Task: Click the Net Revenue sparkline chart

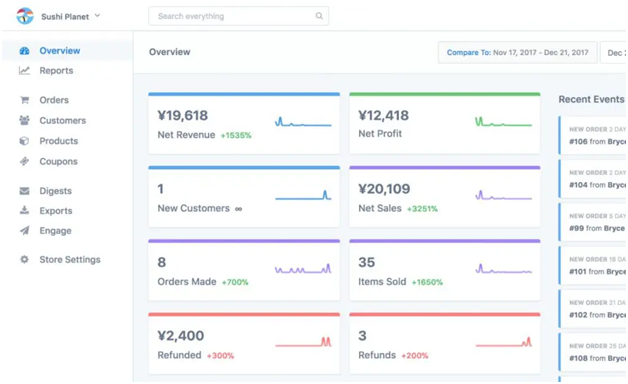Action: pos(303,122)
